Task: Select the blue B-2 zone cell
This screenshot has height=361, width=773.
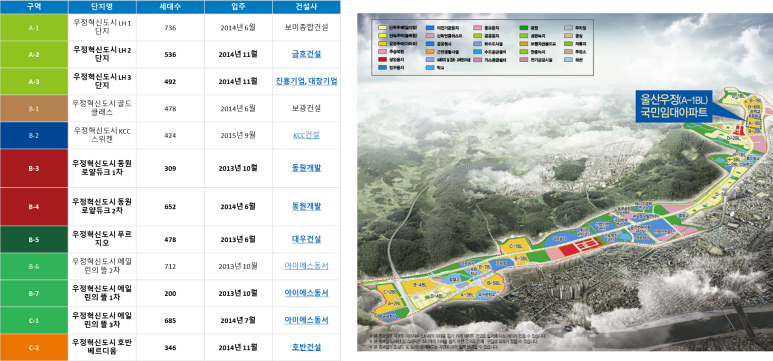Action: coord(34,136)
